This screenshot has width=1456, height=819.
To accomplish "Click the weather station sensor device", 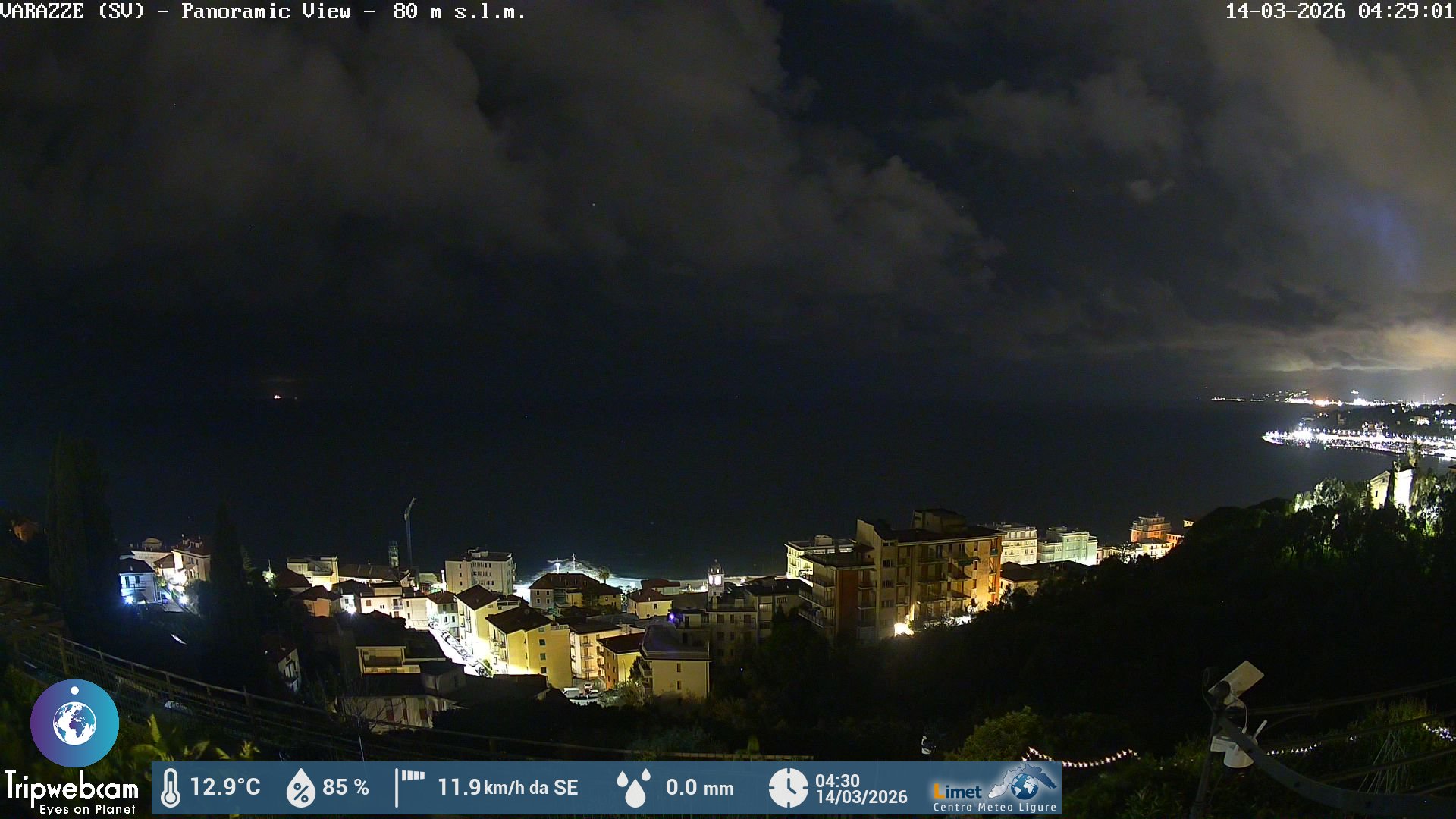I will [1232, 713].
